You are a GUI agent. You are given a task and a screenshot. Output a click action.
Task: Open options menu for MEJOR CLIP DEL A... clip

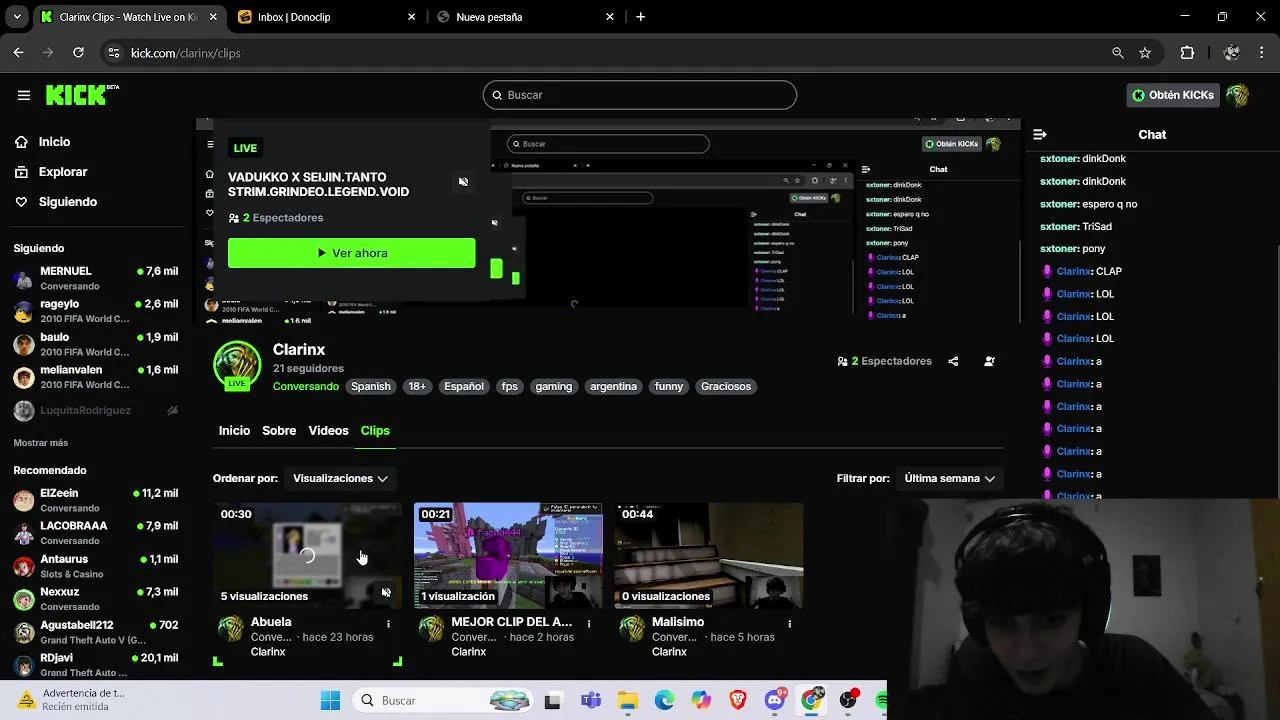pyautogui.click(x=588, y=624)
